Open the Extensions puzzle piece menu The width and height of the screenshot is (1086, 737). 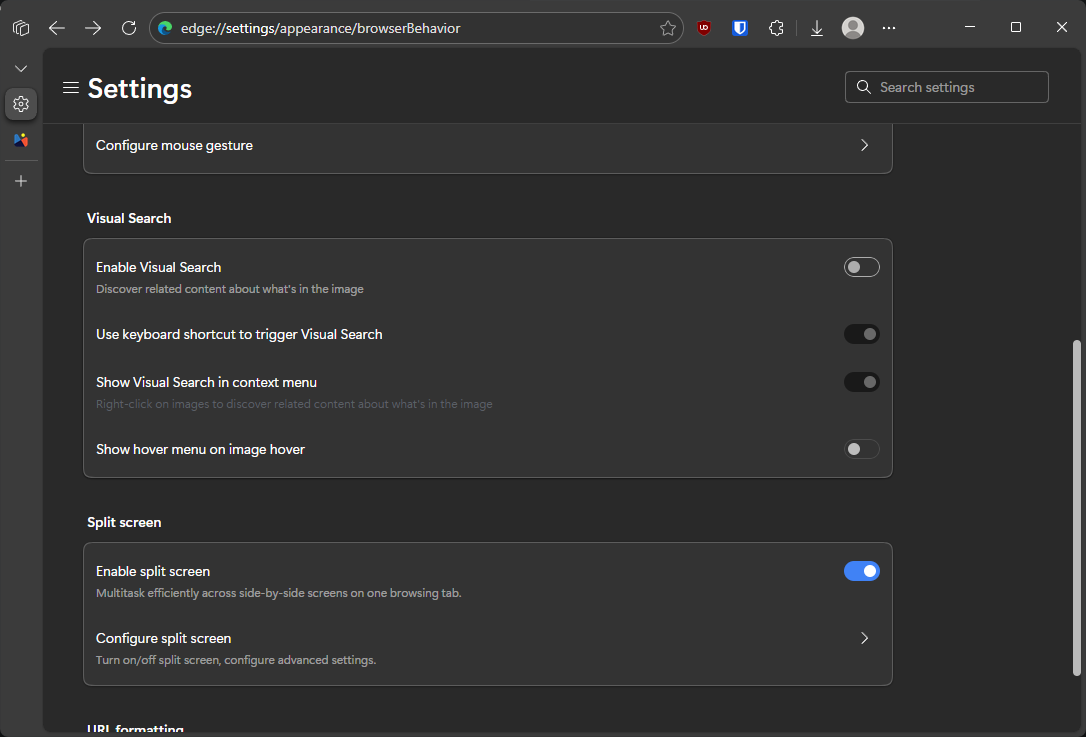(776, 28)
